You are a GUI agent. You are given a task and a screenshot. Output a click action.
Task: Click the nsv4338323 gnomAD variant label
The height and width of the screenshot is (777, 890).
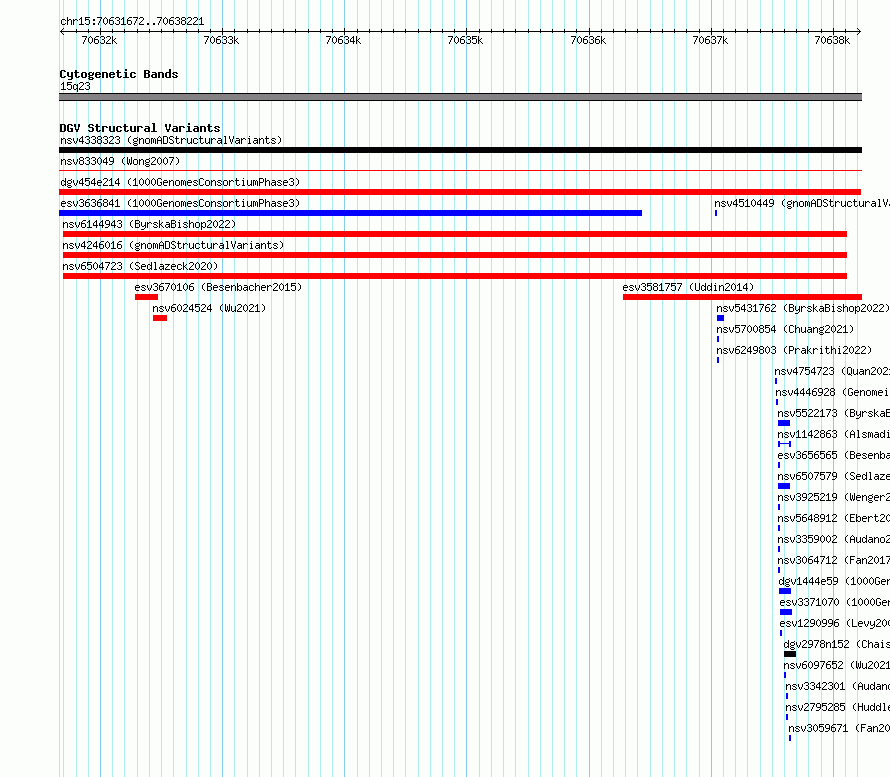point(171,140)
